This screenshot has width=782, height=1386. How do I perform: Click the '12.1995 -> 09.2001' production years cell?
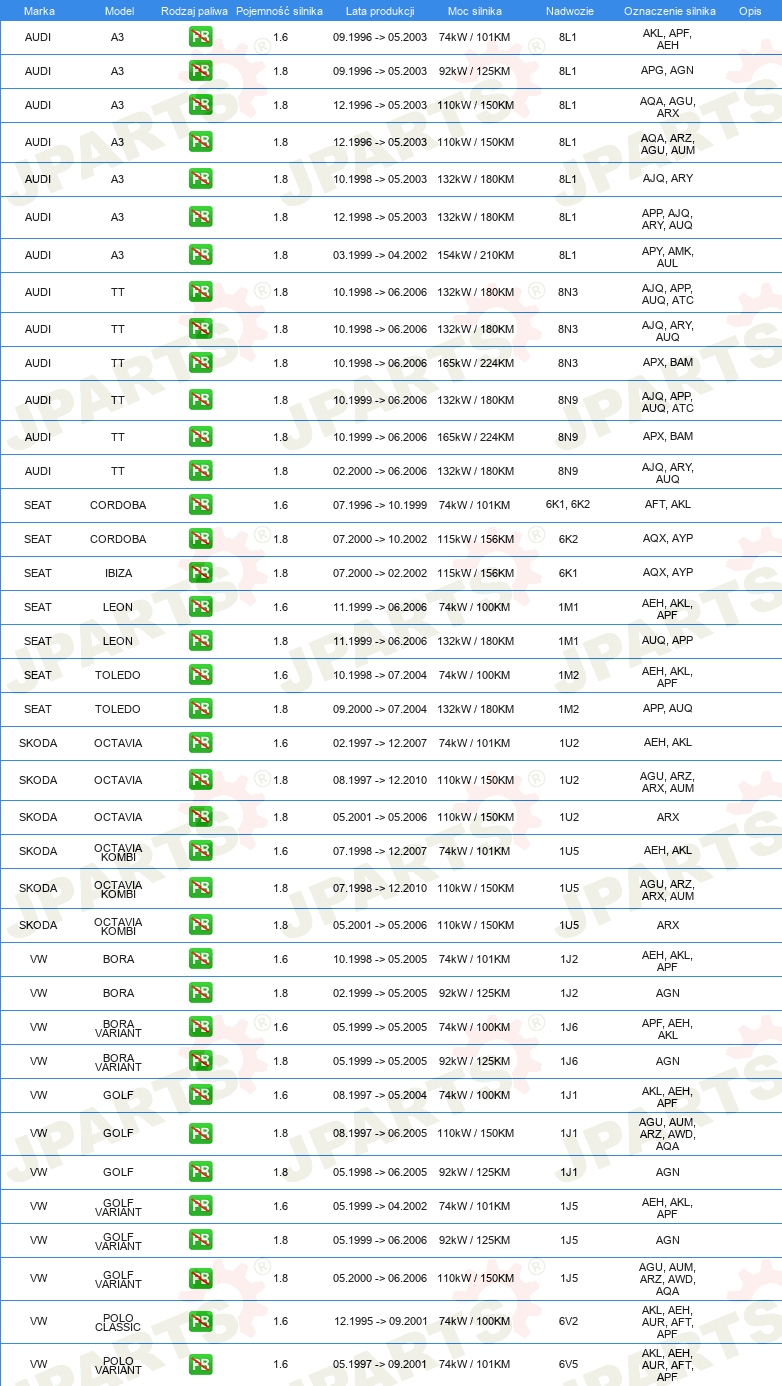click(380, 1321)
